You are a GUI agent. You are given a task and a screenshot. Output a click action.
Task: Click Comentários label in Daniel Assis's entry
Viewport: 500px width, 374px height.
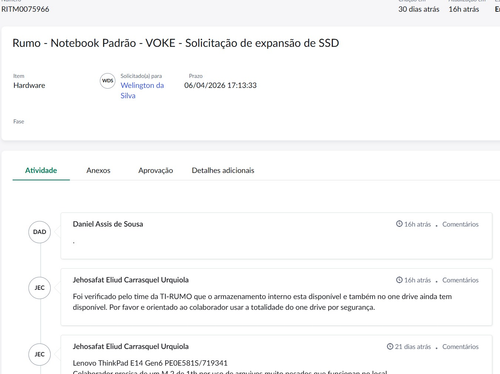pyautogui.click(x=460, y=224)
